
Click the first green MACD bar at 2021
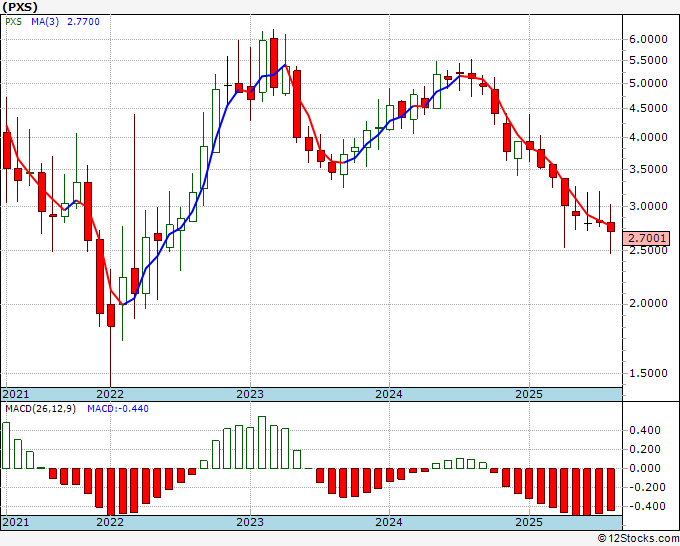coord(6,445)
